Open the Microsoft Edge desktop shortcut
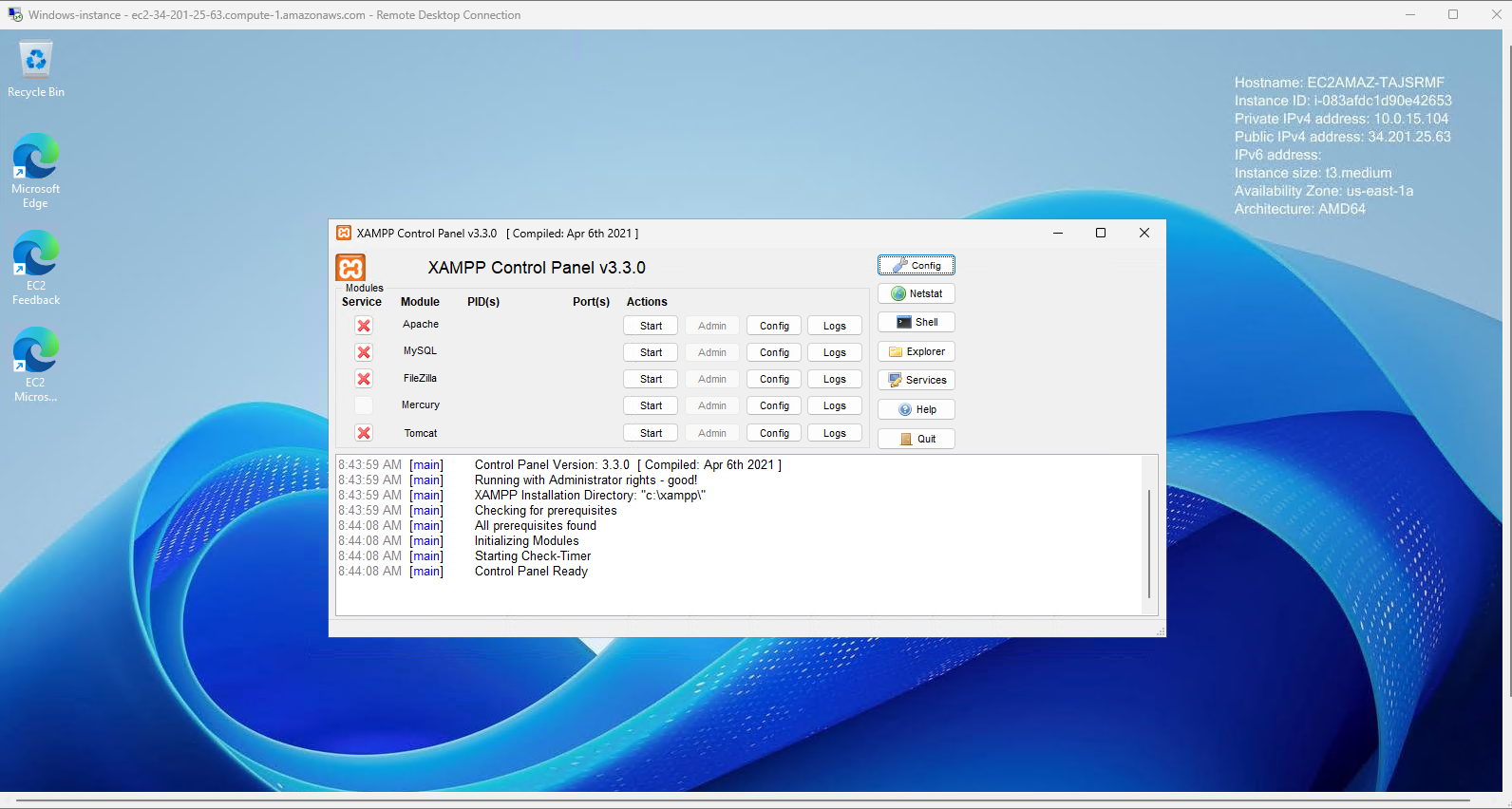 point(36,171)
